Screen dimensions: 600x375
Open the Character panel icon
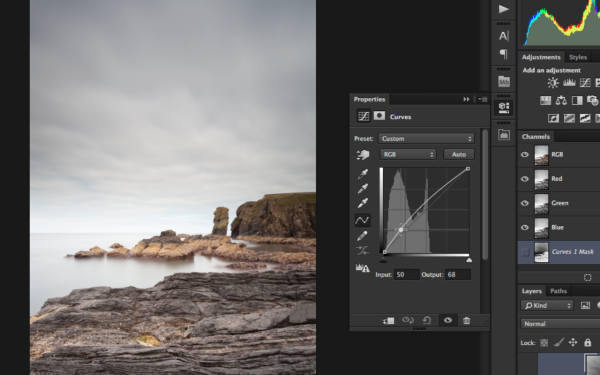pyautogui.click(x=504, y=36)
